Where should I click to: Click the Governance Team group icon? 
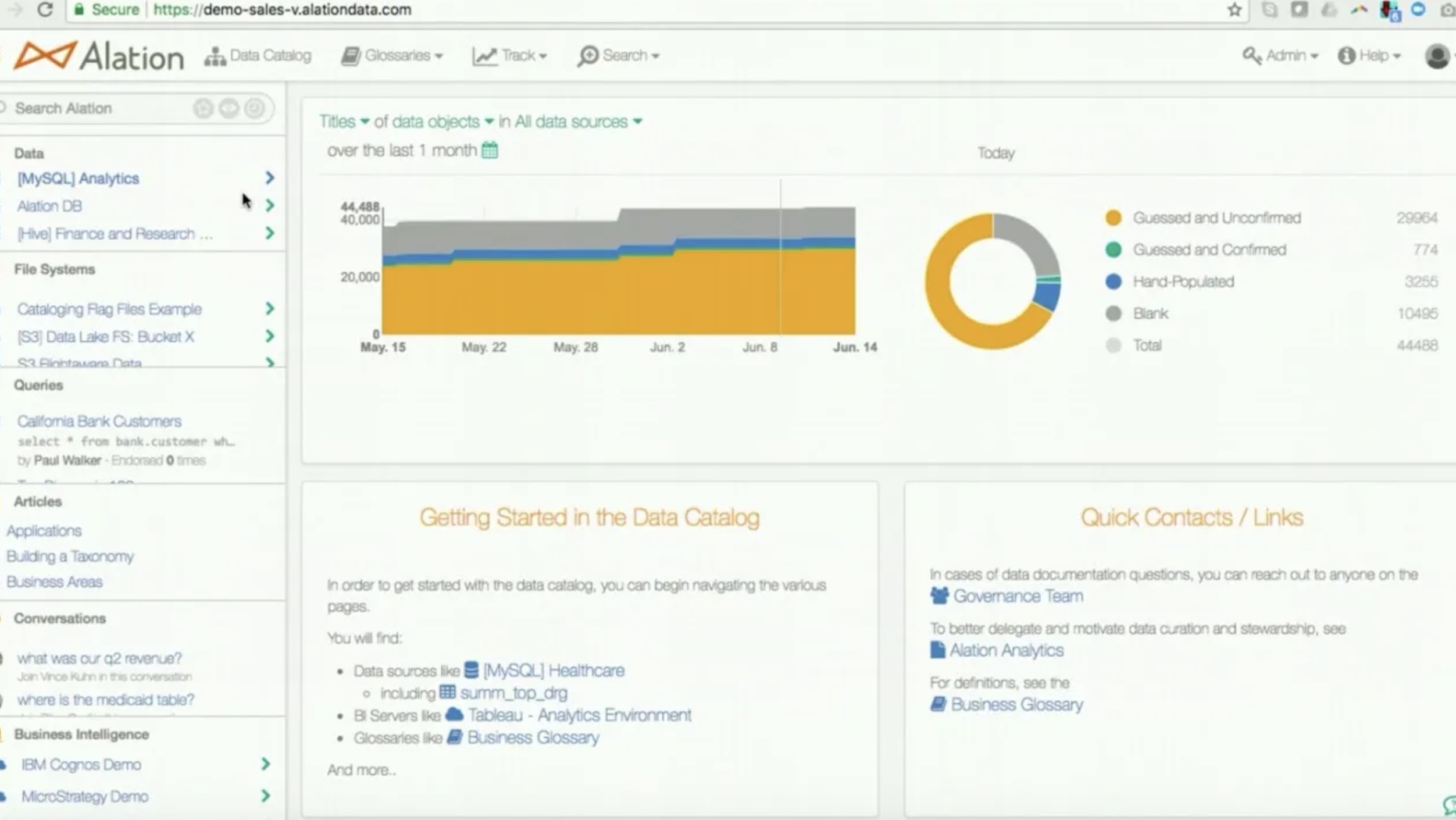tap(939, 596)
